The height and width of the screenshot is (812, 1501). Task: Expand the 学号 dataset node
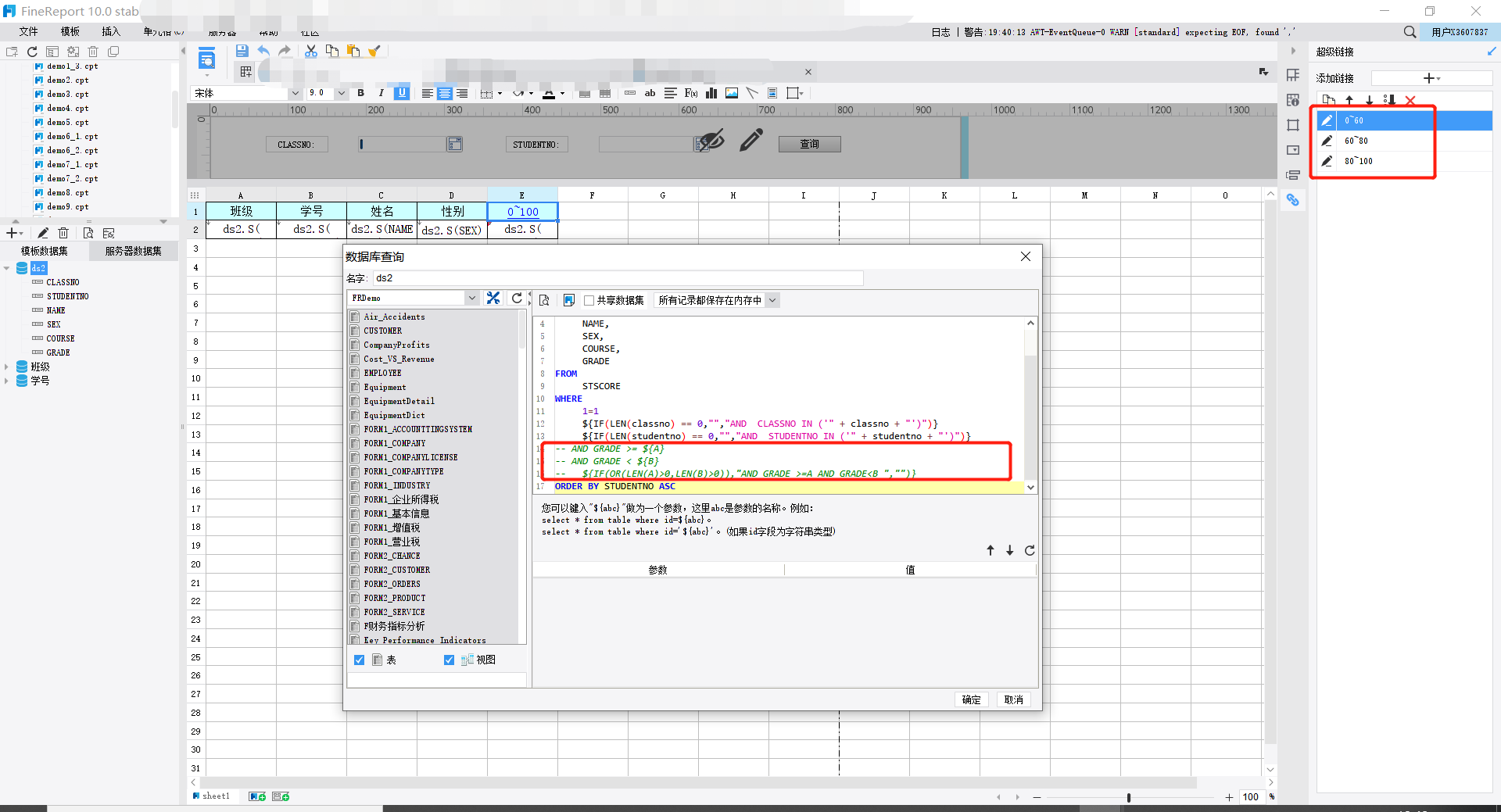coord(6,381)
